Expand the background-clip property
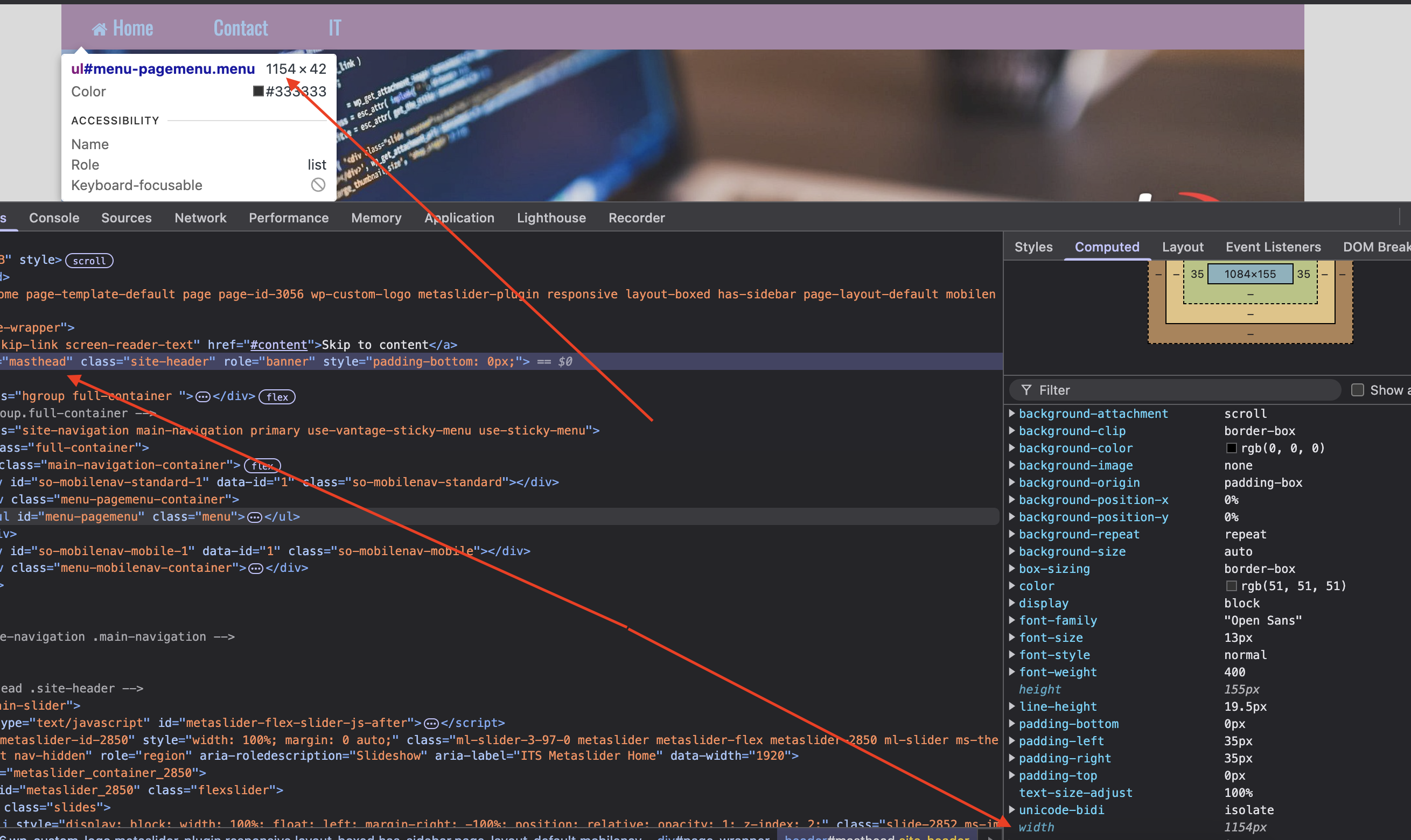1411x840 pixels. click(1011, 430)
